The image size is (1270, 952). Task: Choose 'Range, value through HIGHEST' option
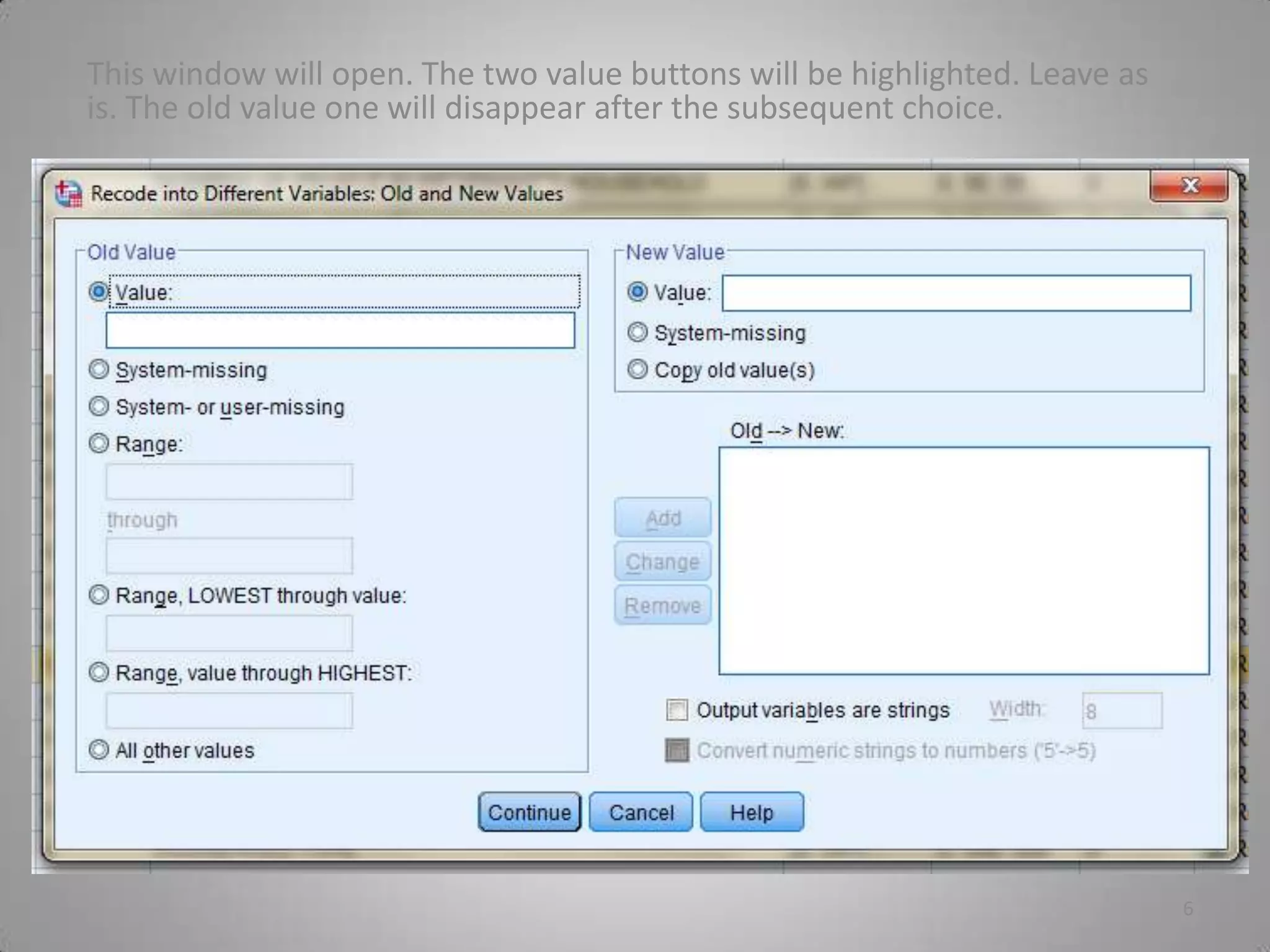(x=99, y=672)
